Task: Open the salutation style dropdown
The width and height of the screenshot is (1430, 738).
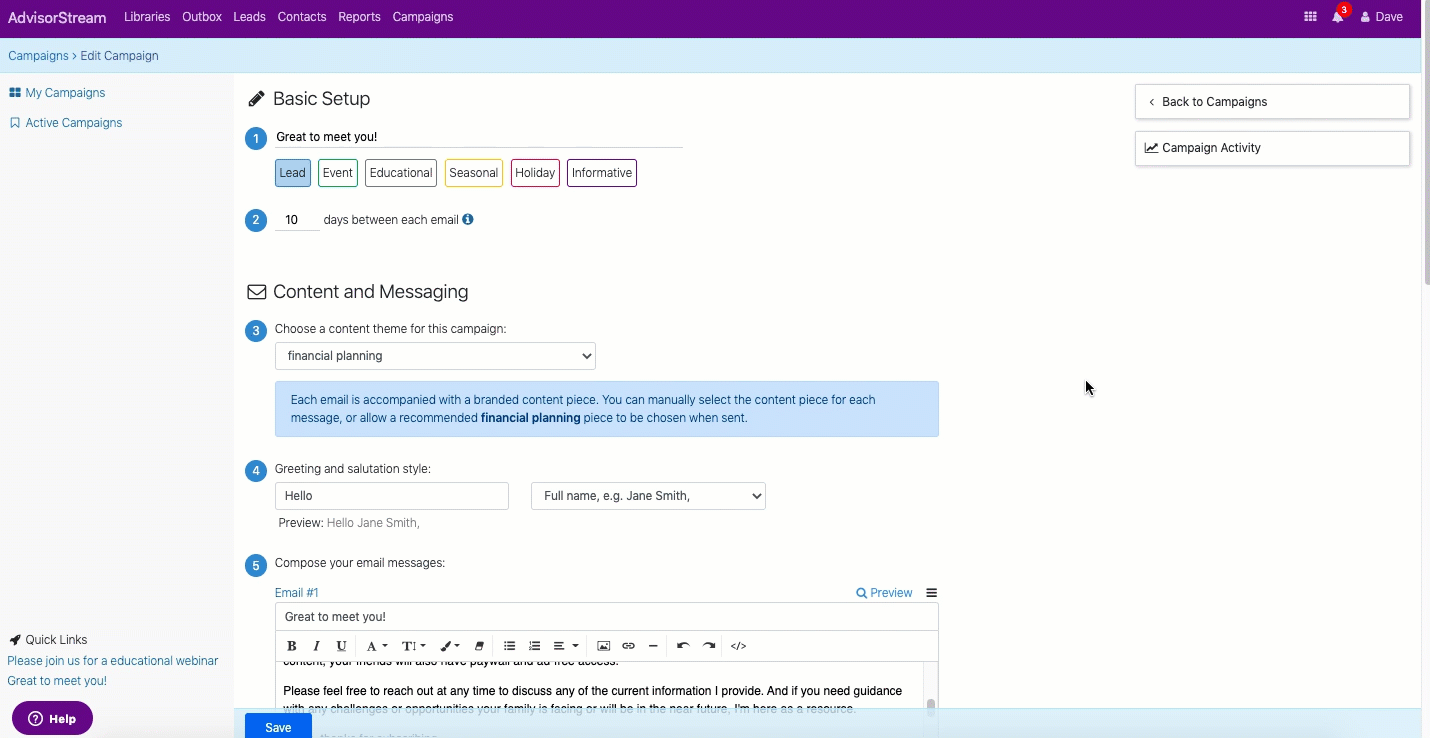Action: pos(648,496)
